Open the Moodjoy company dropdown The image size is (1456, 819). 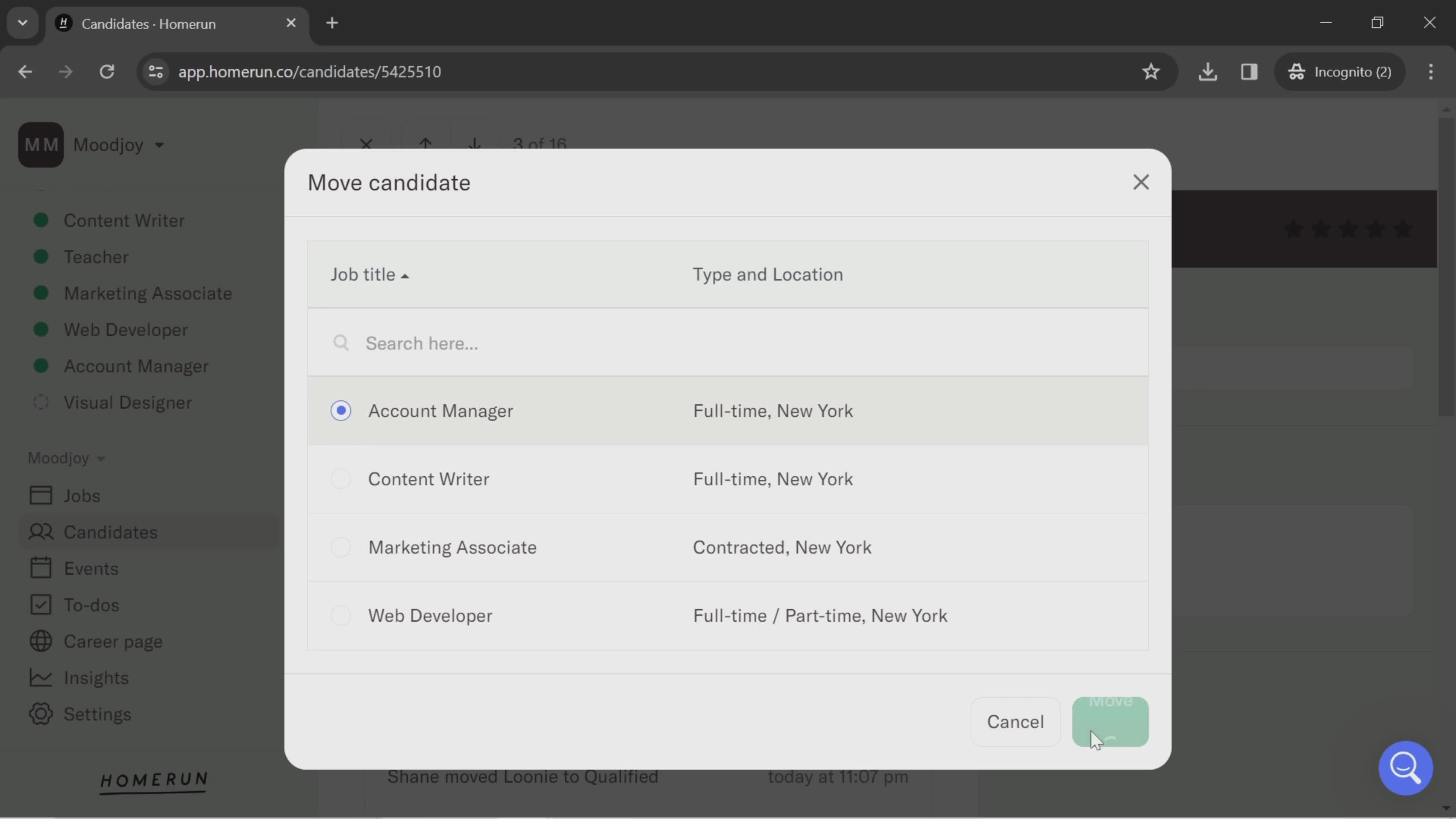[119, 145]
